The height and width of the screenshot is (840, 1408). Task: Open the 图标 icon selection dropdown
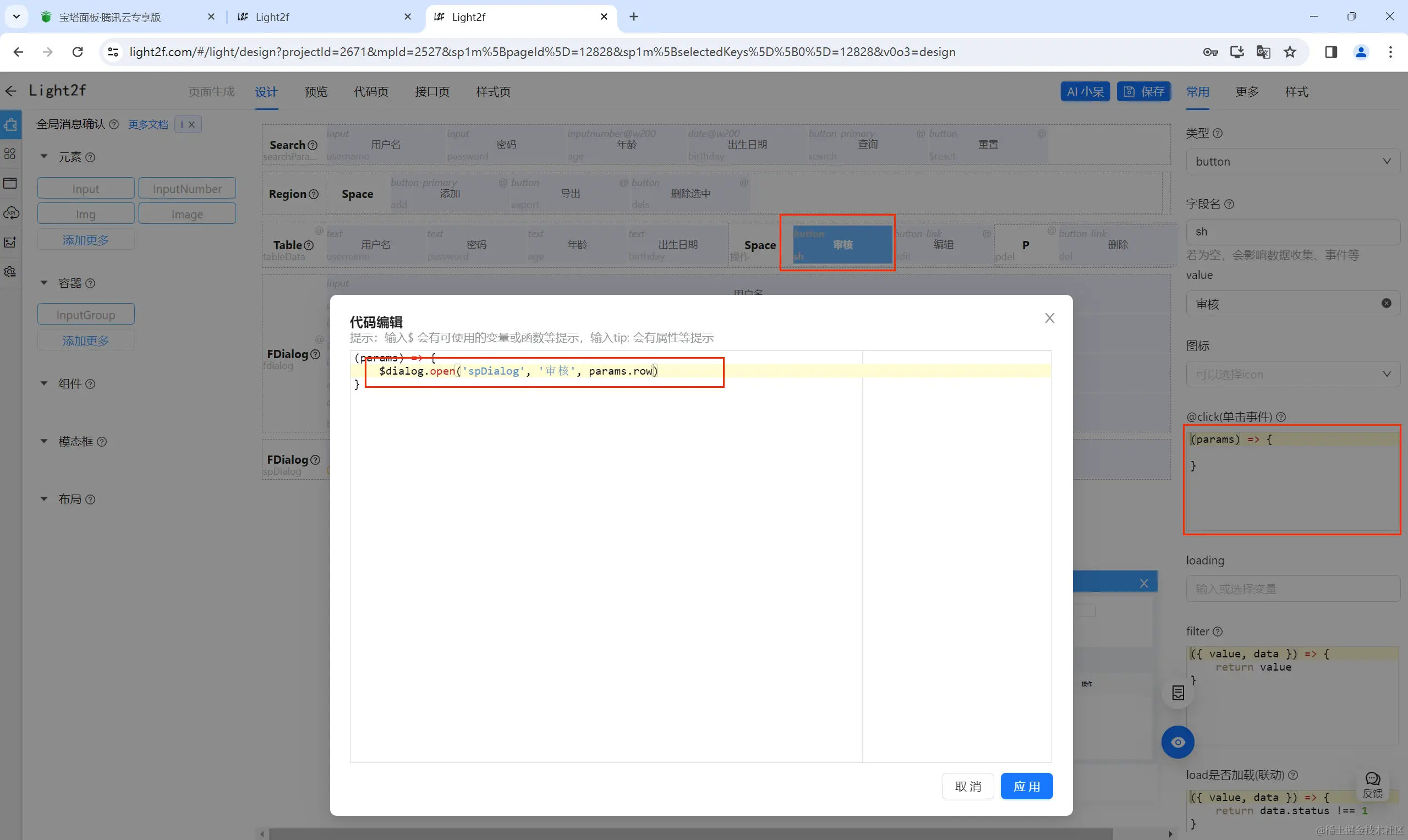click(1292, 374)
